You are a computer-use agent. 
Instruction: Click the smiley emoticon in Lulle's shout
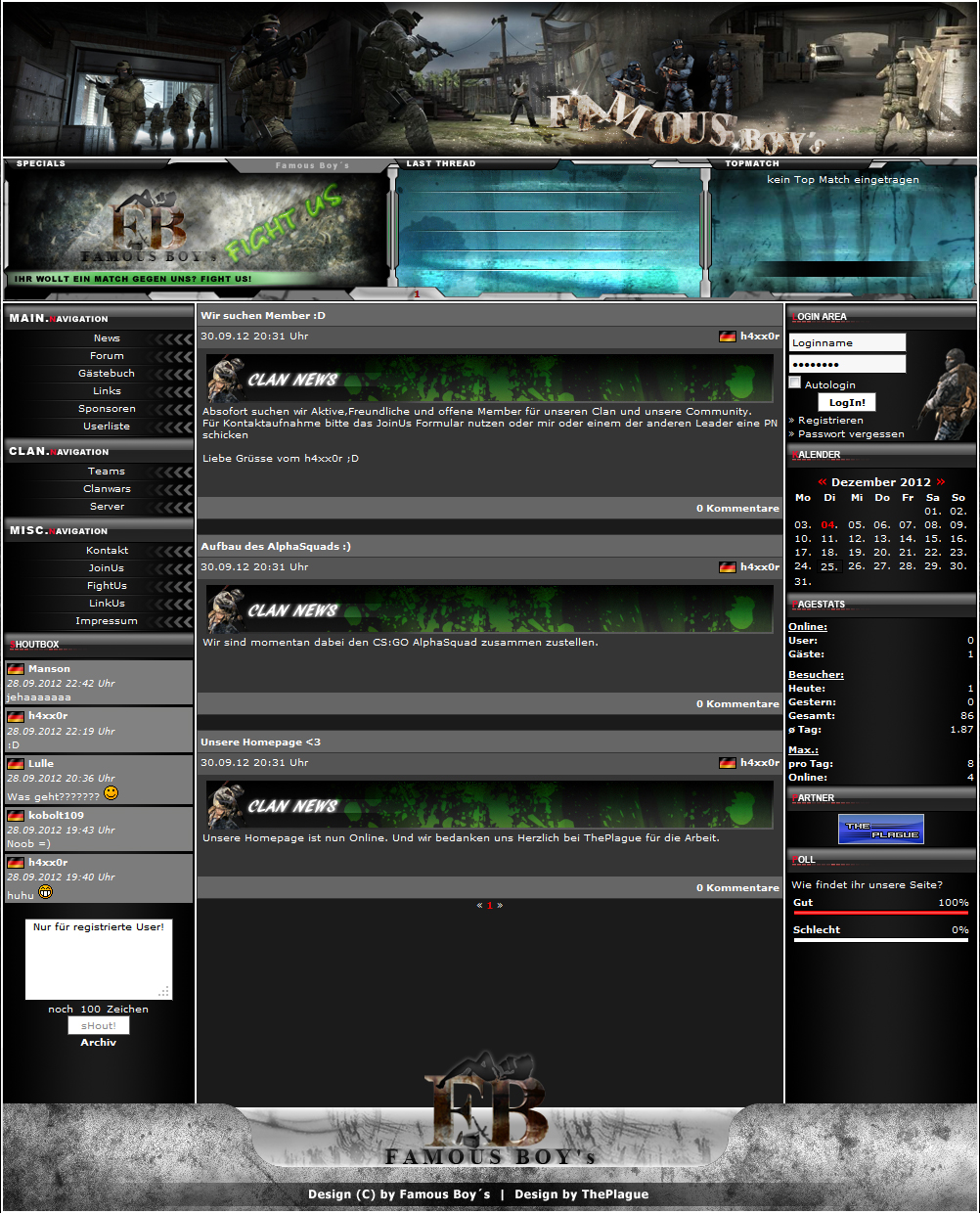(x=111, y=792)
